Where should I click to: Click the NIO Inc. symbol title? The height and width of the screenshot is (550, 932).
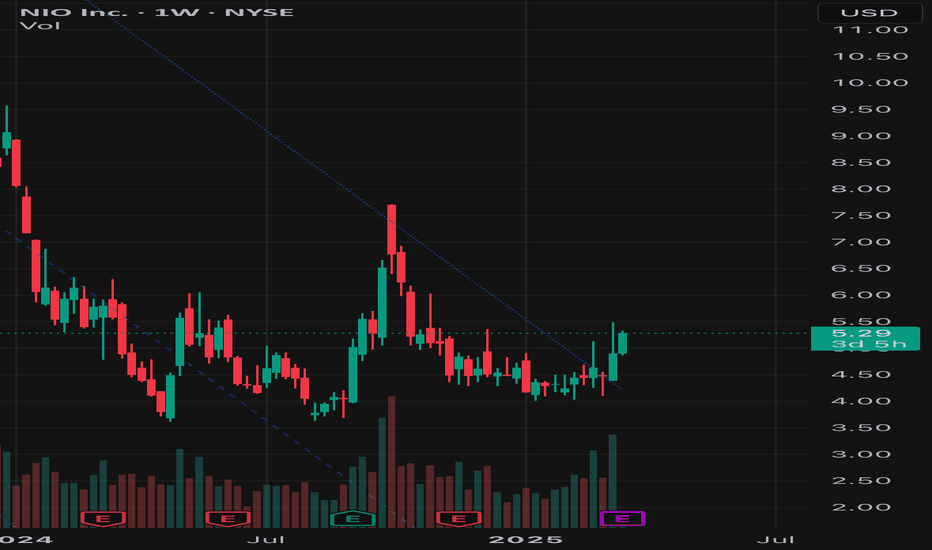tap(157, 12)
